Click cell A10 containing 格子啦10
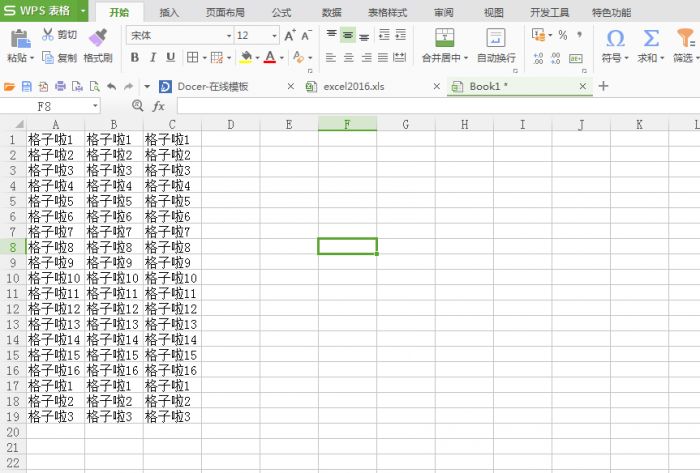700x473 pixels. pyautogui.click(x=55, y=278)
